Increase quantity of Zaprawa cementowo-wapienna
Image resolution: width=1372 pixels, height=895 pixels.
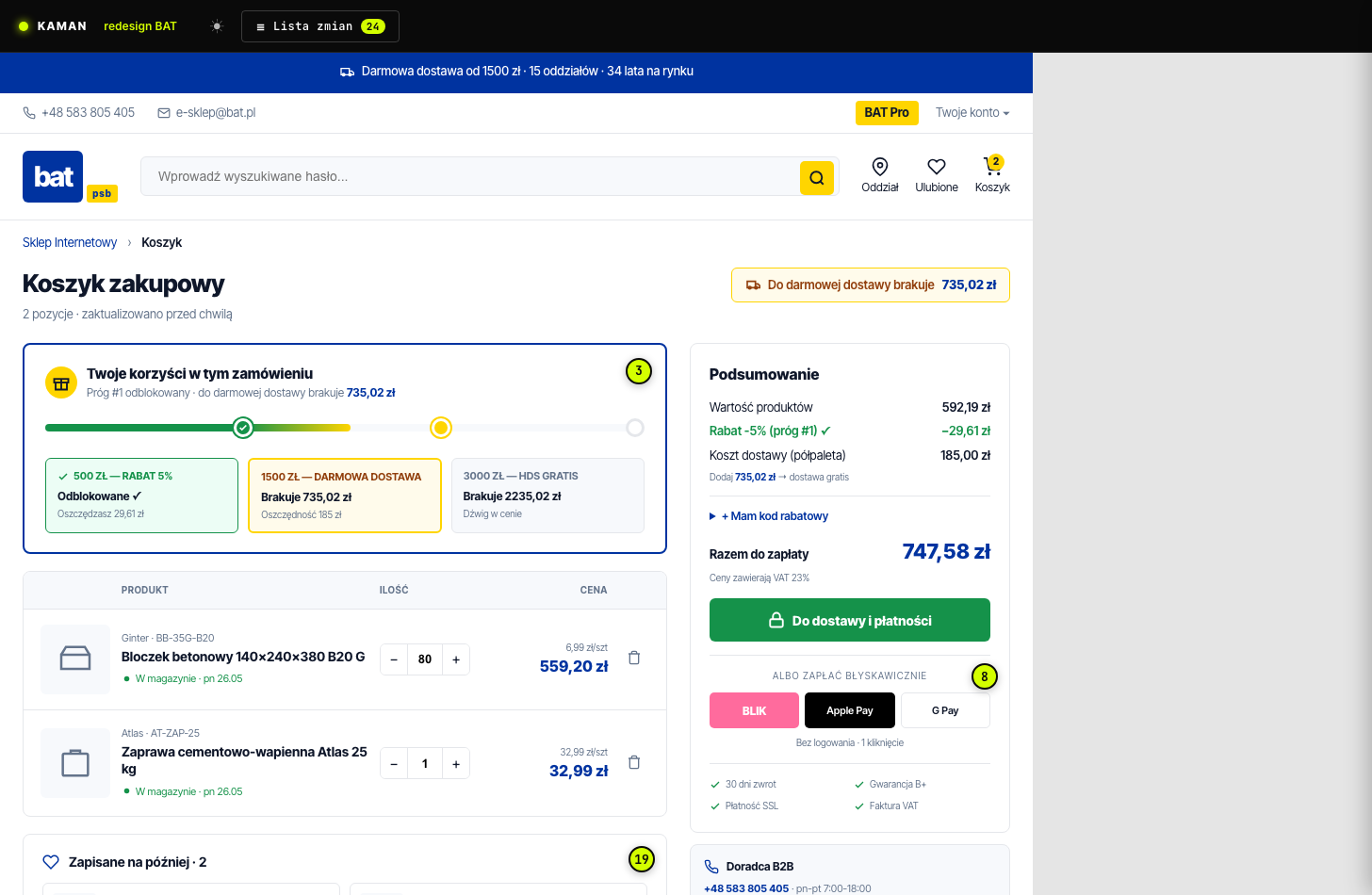coord(456,764)
